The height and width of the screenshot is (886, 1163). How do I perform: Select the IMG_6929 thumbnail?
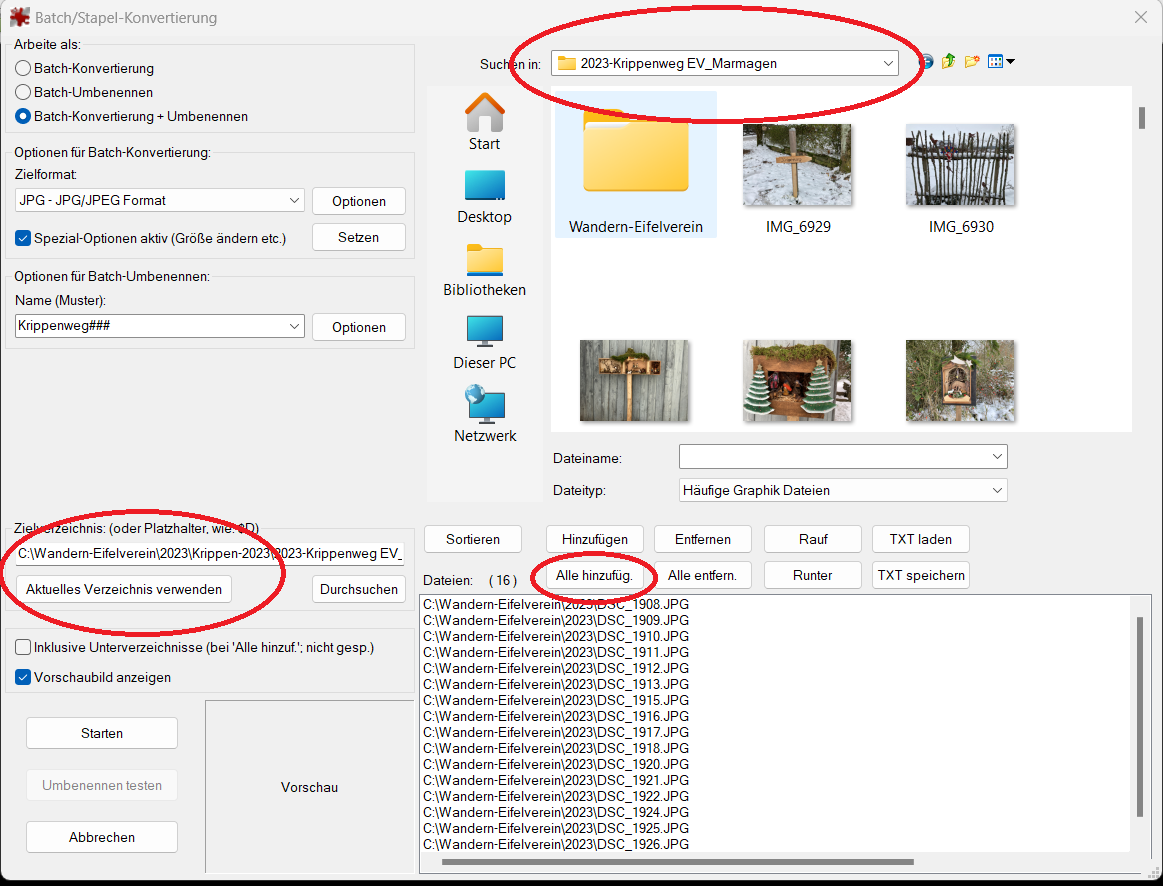pos(797,165)
